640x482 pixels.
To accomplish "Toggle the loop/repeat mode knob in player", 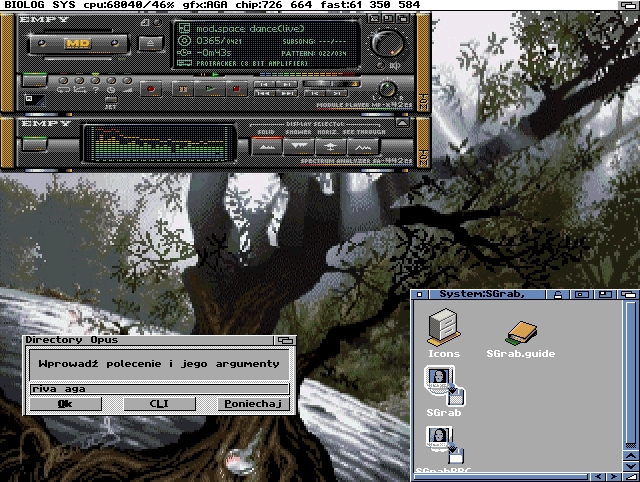I will click(63, 81).
